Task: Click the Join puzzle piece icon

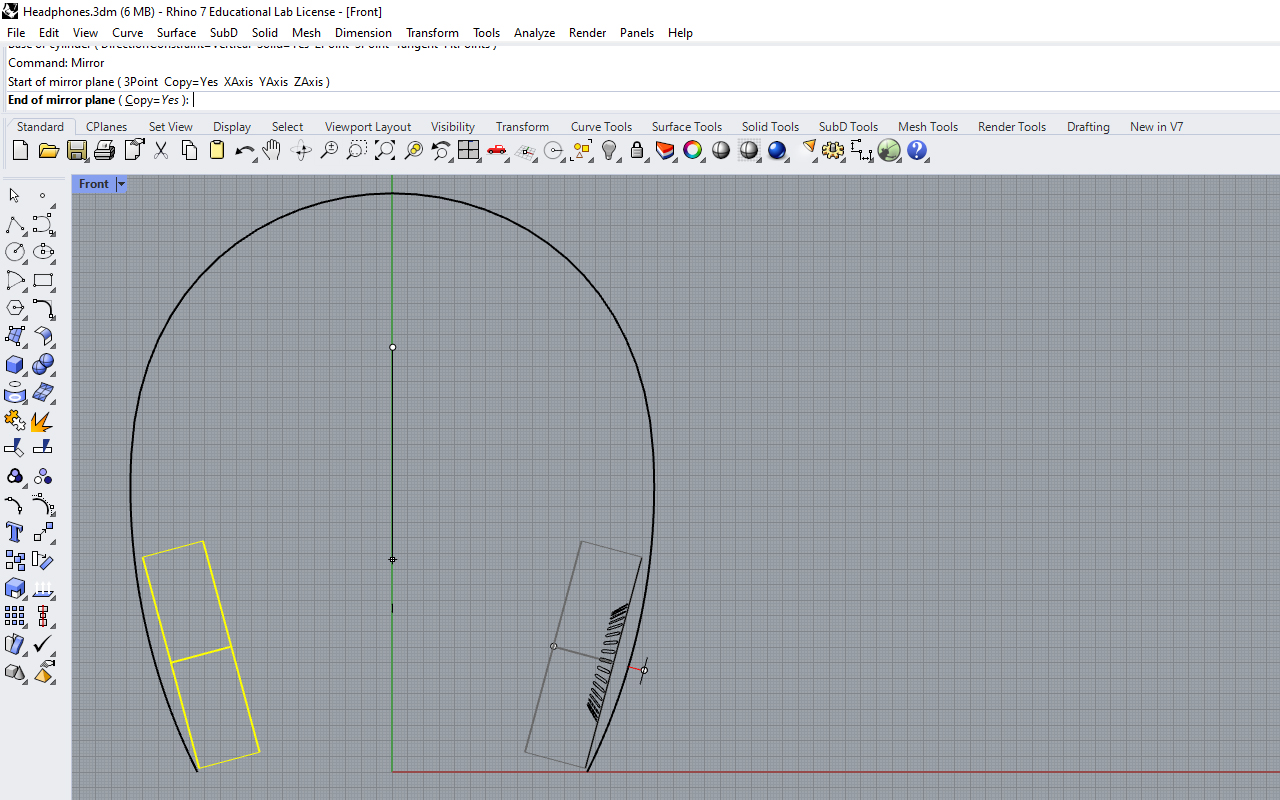Action: tap(15, 420)
